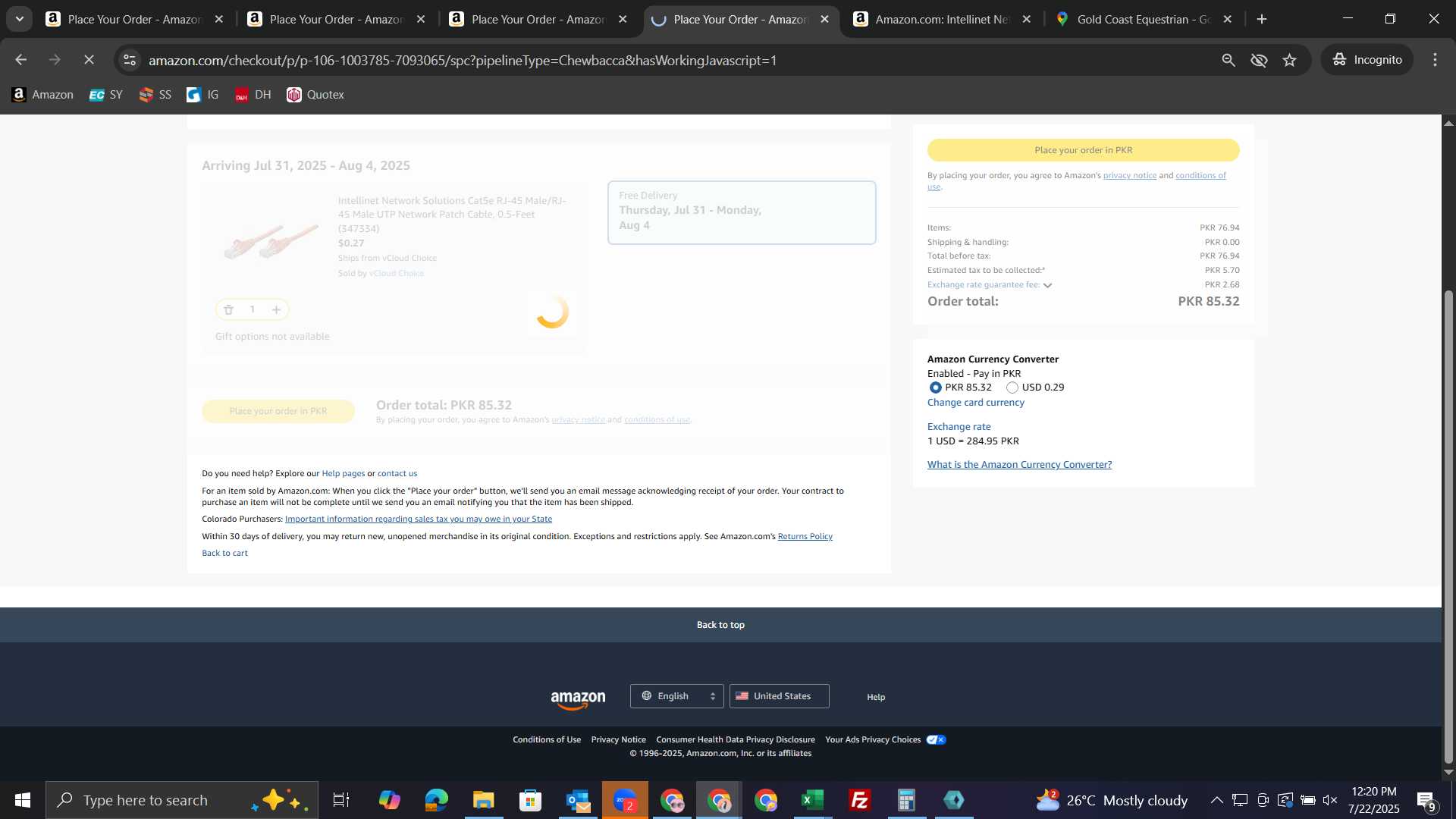The height and width of the screenshot is (819, 1456).
Task: Select PKR 85.32 payment currency
Action: point(936,388)
